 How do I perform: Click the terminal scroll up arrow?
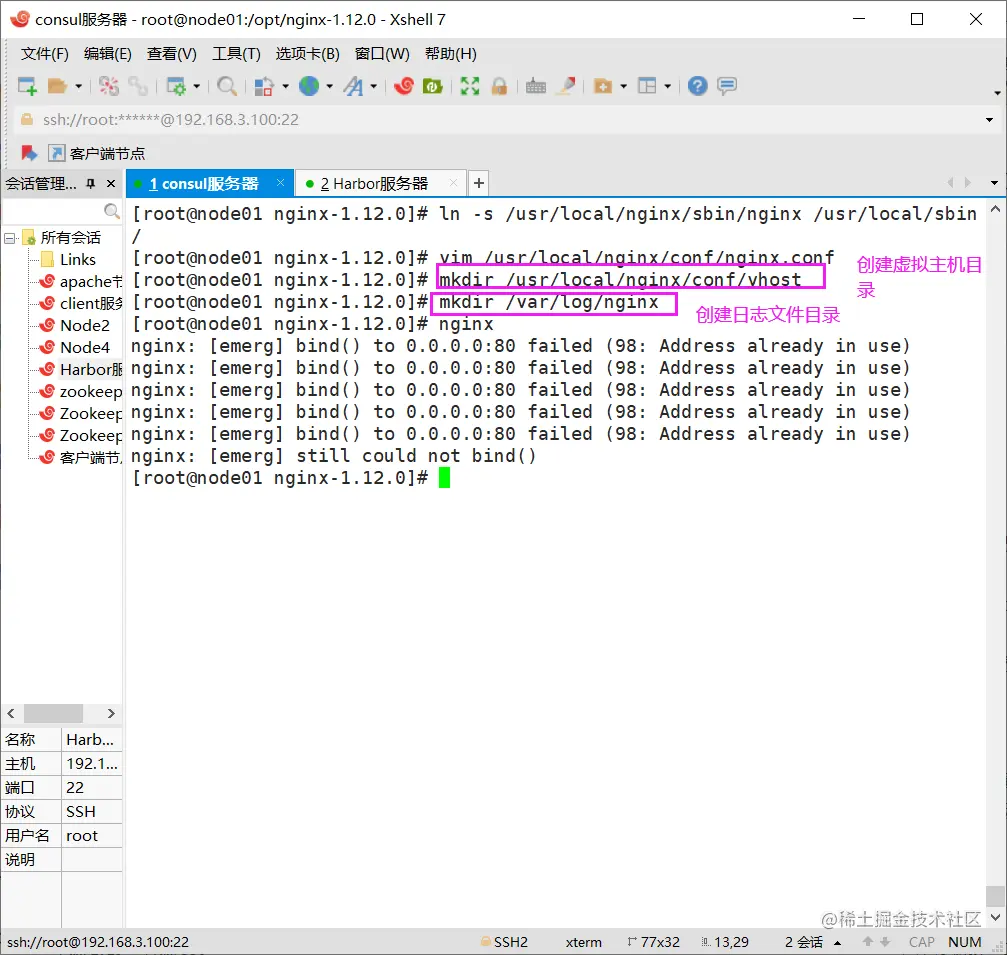point(995,209)
